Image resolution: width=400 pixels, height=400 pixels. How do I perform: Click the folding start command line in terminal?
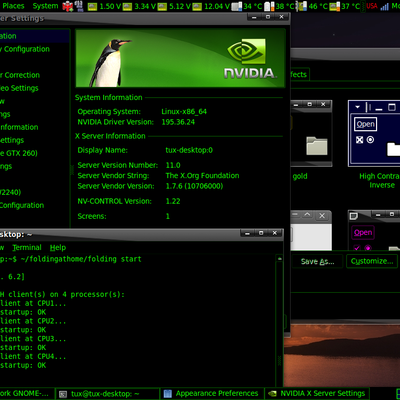[71, 259]
